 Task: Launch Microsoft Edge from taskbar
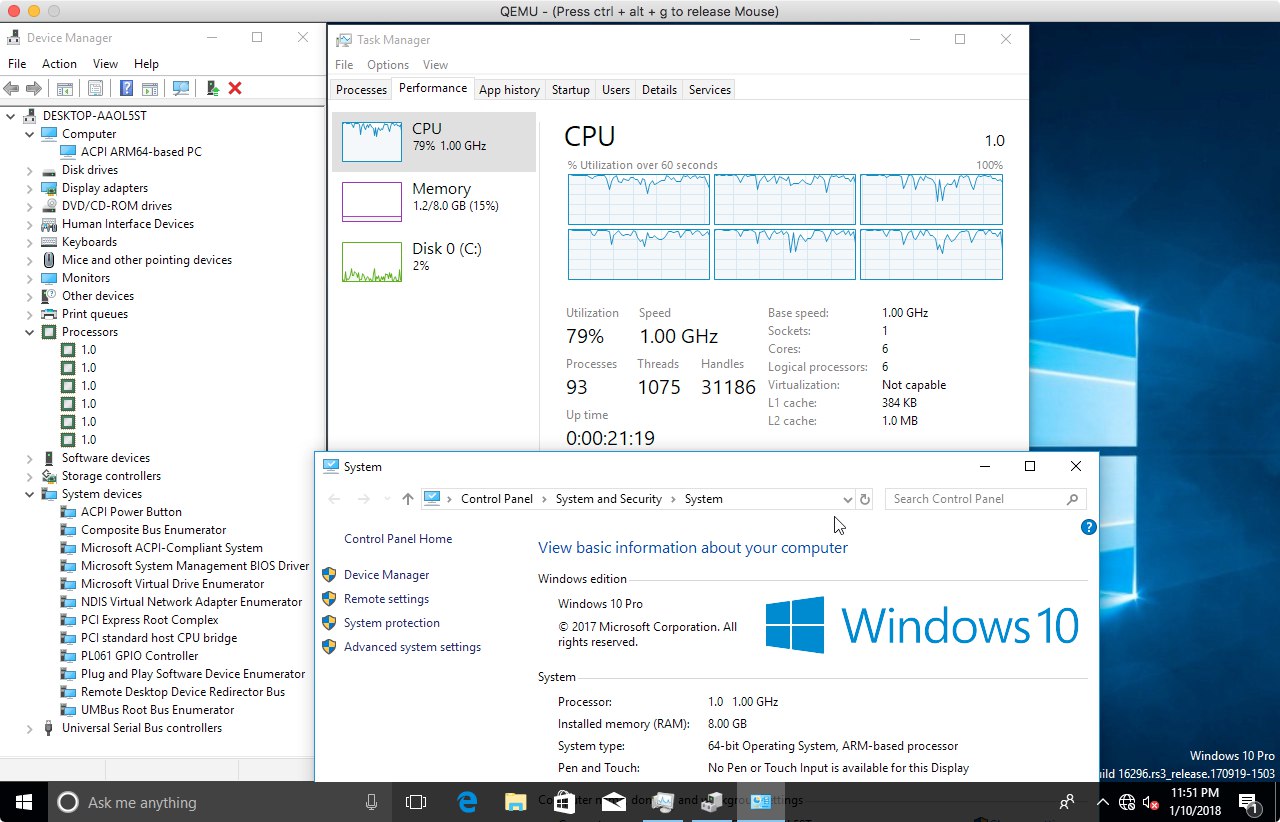(467, 802)
